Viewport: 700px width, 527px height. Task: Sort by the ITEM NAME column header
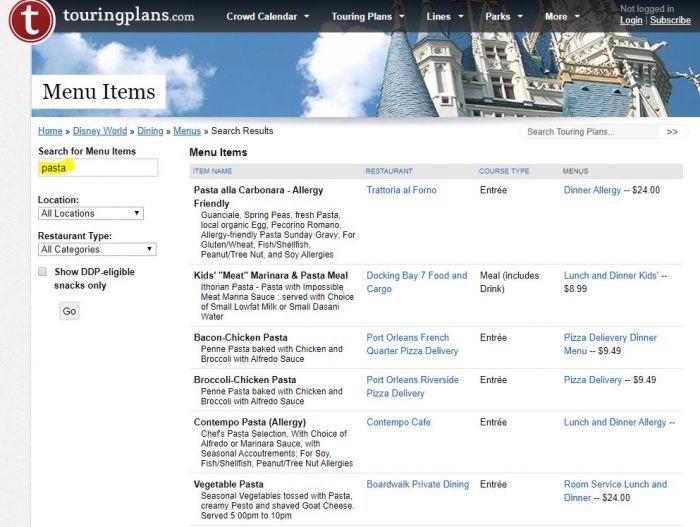click(x=212, y=171)
